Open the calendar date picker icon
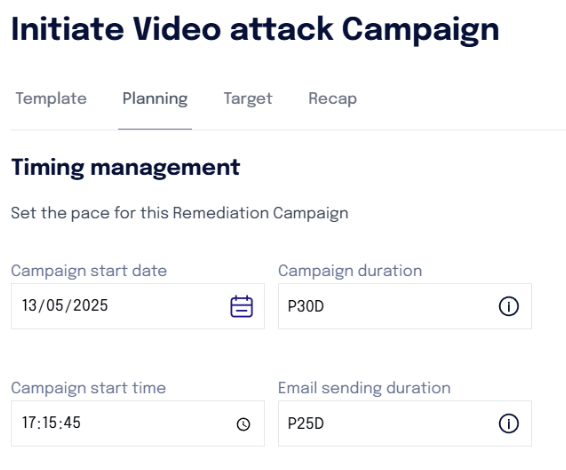Viewport: 566px width, 470px height. [x=241, y=306]
